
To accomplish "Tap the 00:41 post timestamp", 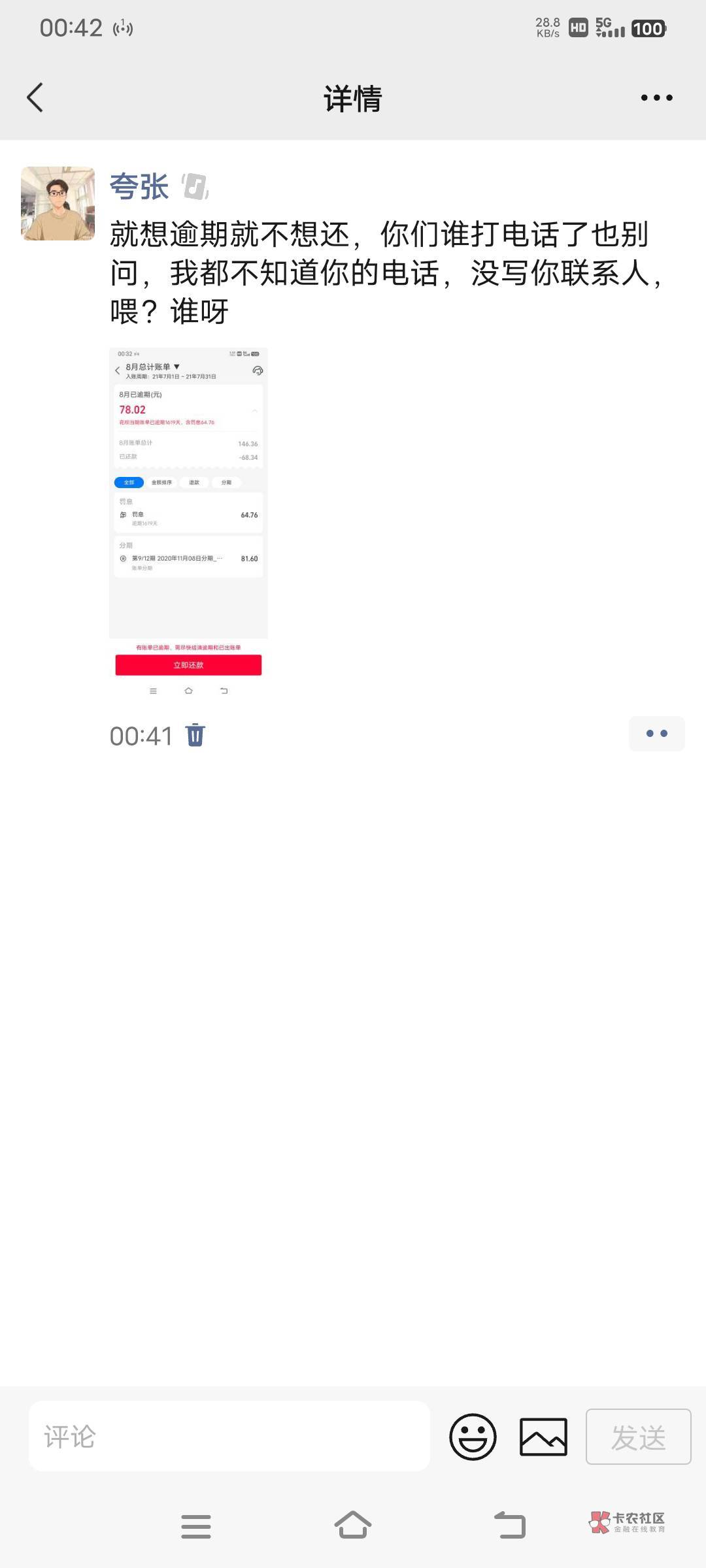I will 141,736.
